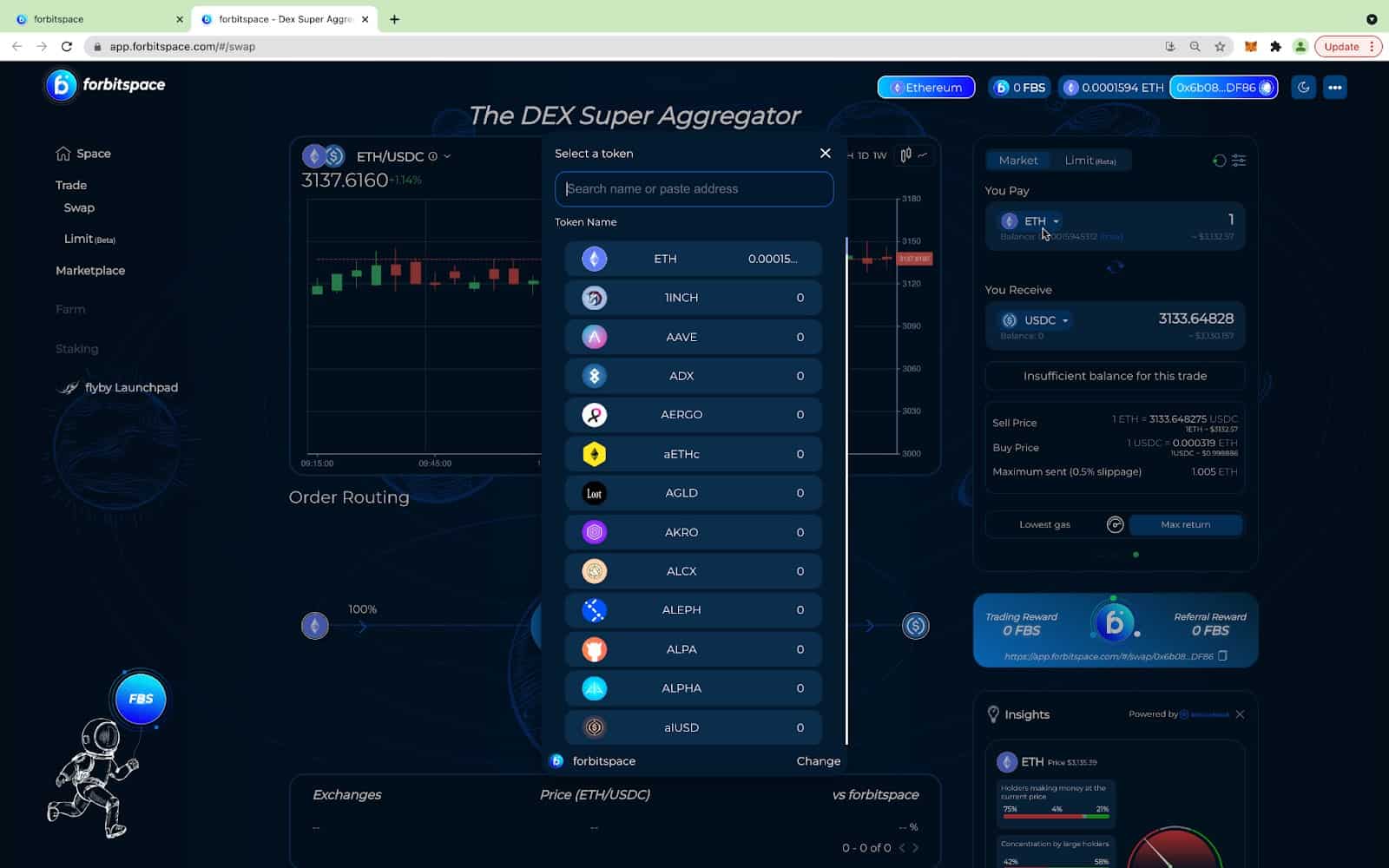Swap pay and receive direction arrows

pos(1115,266)
